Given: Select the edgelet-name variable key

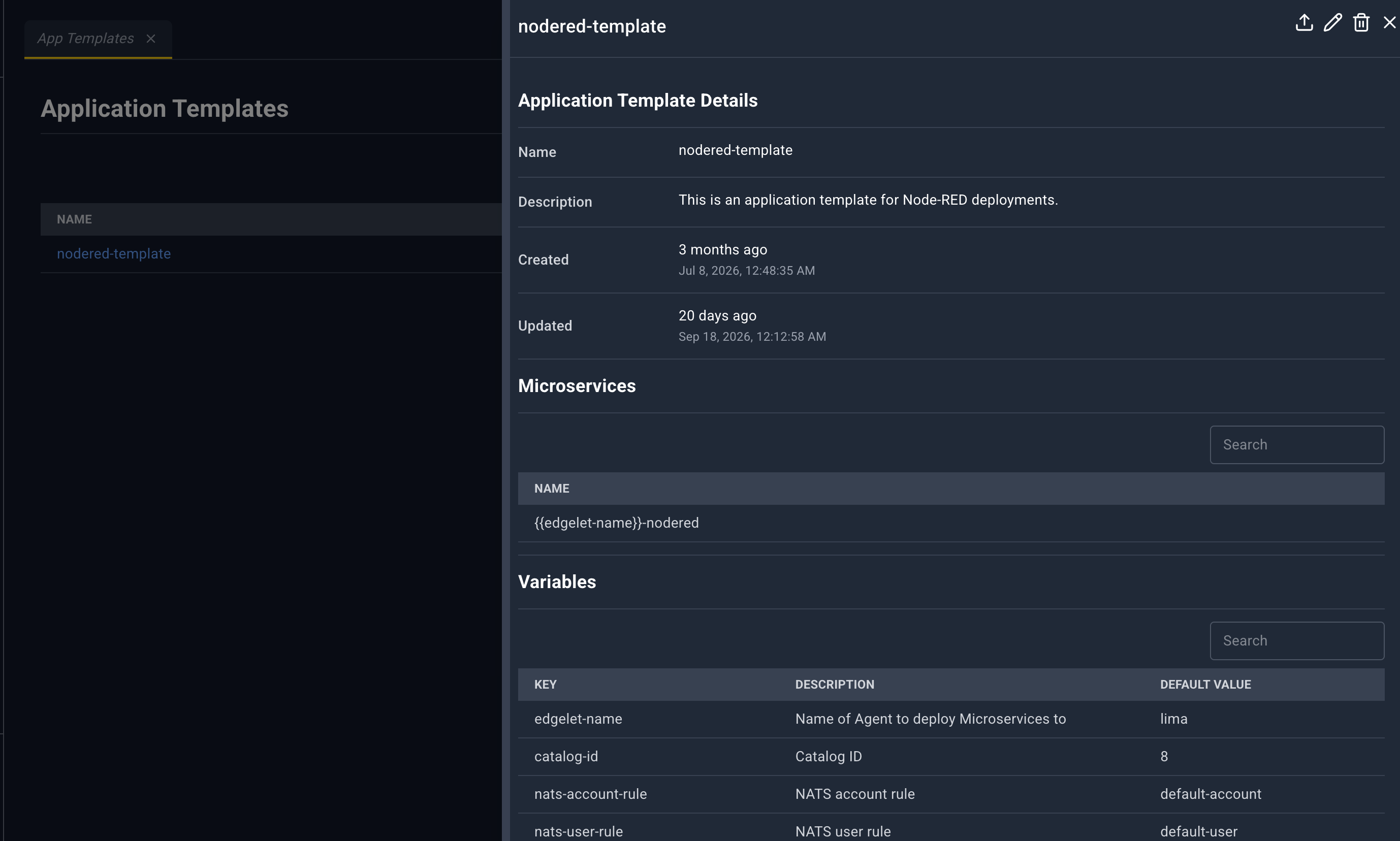Looking at the screenshot, I should point(578,719).
